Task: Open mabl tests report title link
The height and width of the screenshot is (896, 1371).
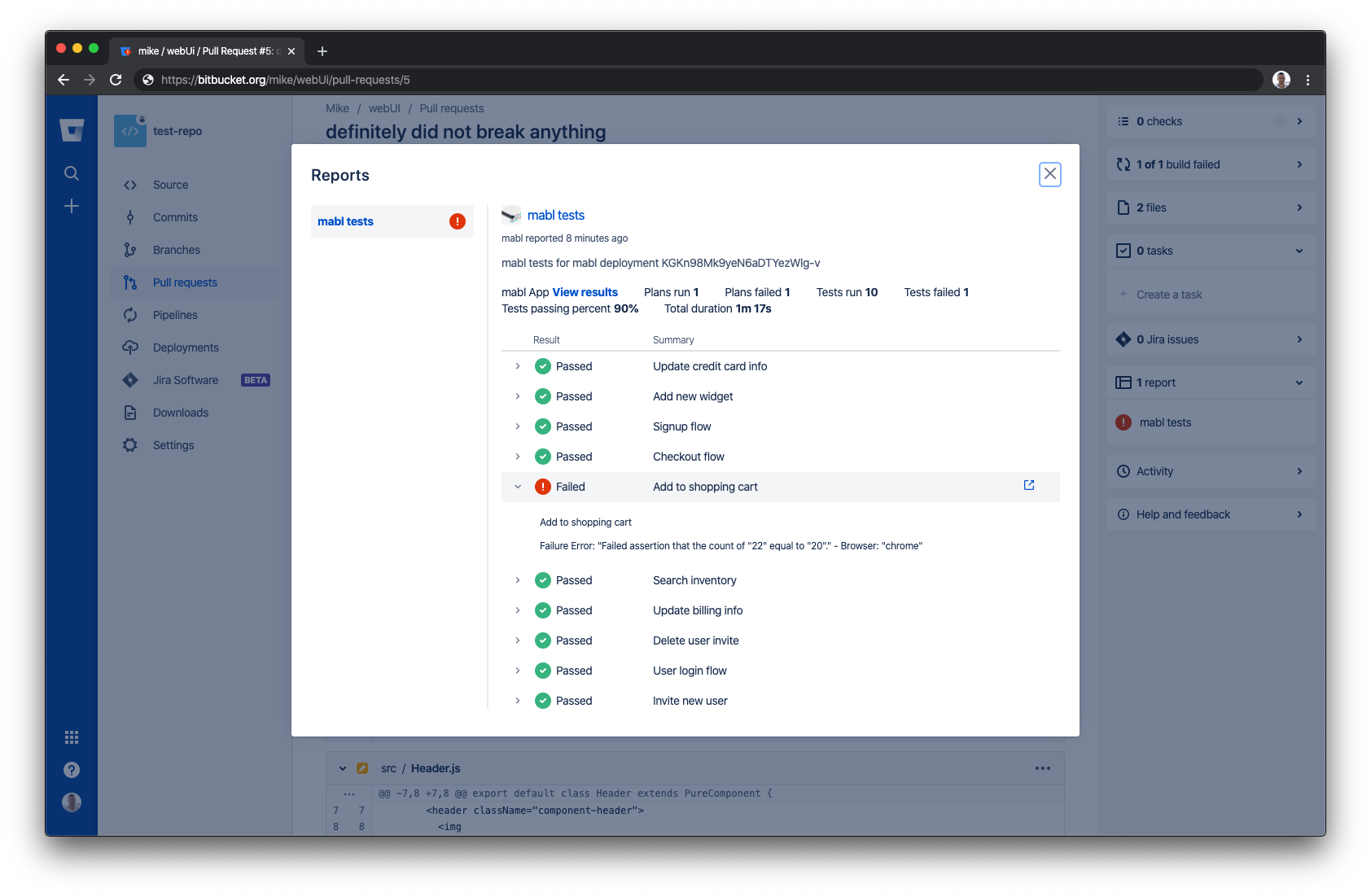Action: point(556,215)
